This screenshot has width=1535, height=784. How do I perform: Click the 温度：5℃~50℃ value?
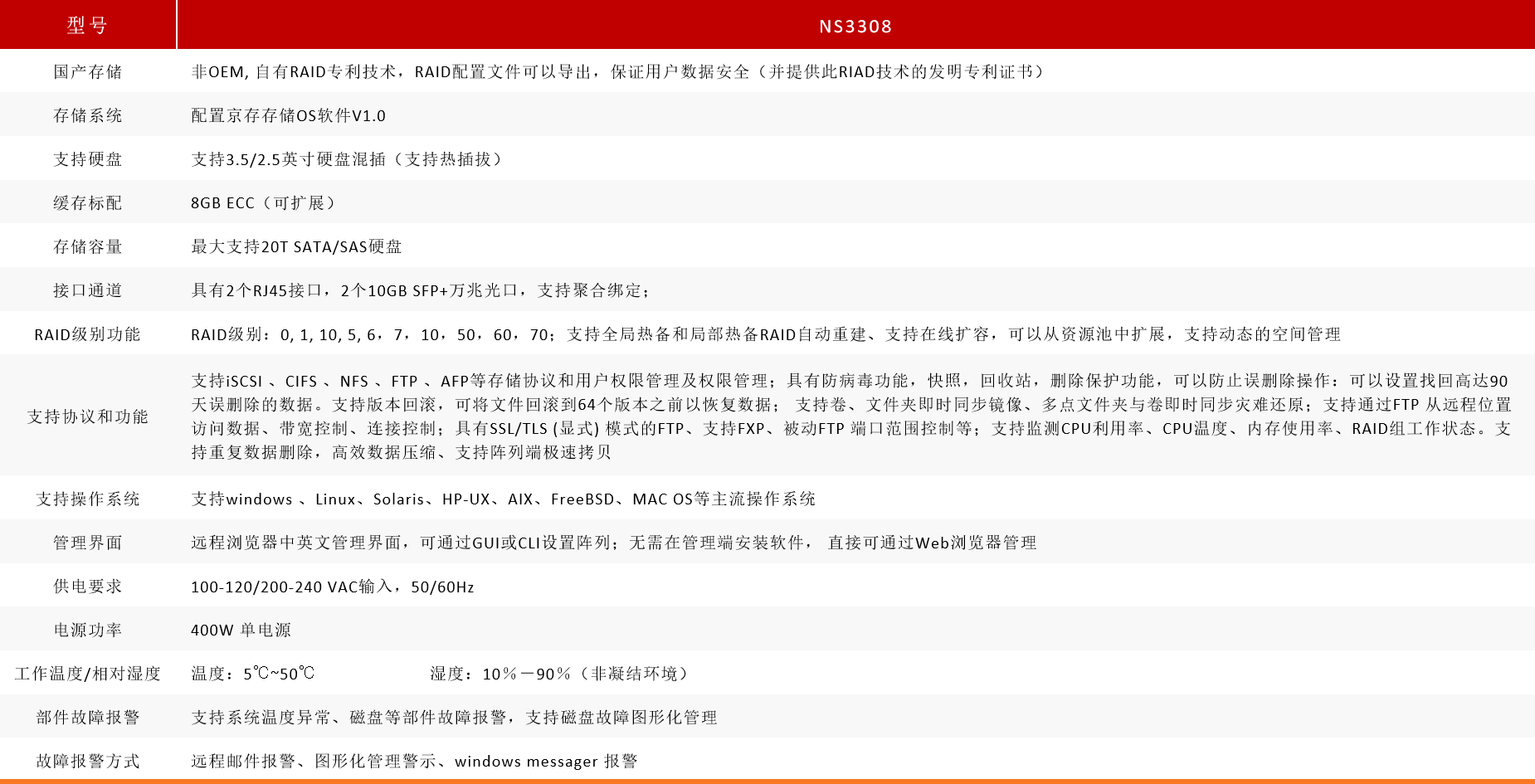click(253, 674)
